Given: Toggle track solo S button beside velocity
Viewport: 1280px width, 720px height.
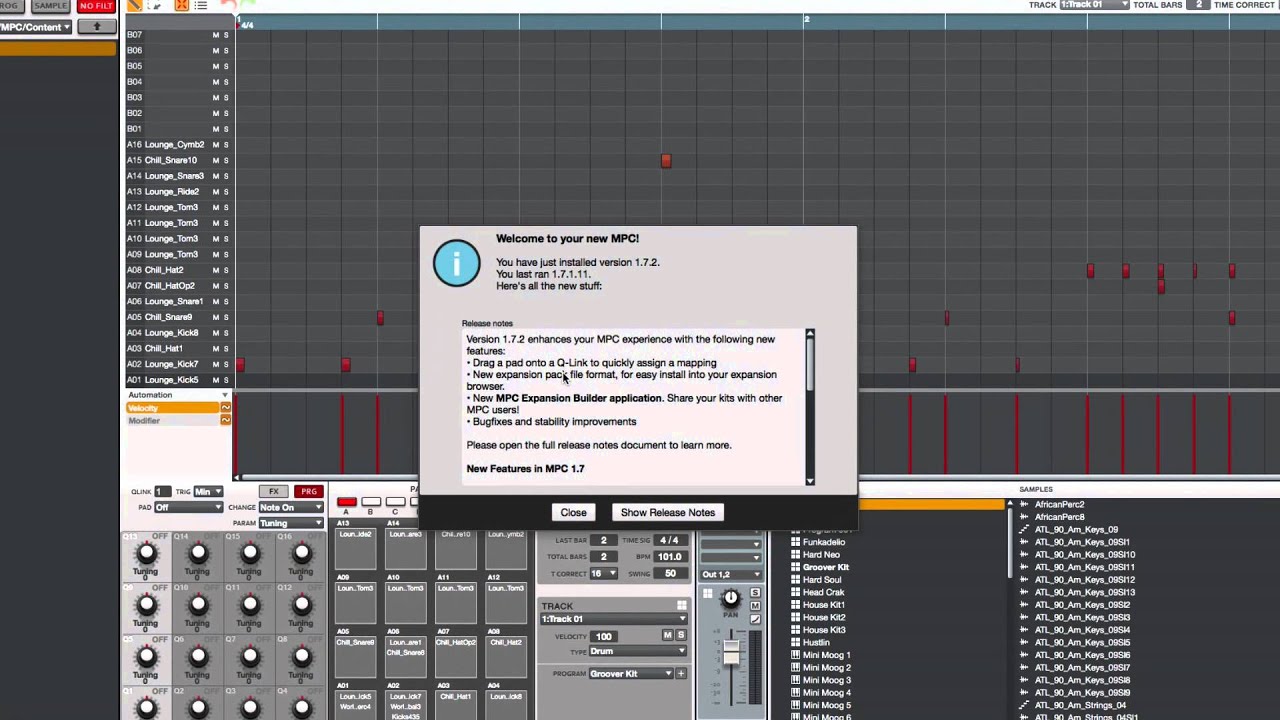Looking at the screenshot, I should (x=681, y=636).
